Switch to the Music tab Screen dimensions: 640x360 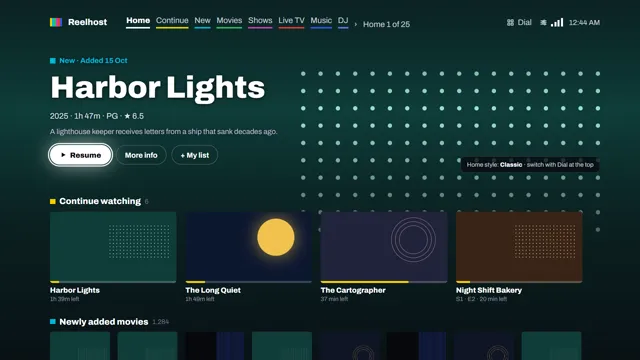(321, 21)
